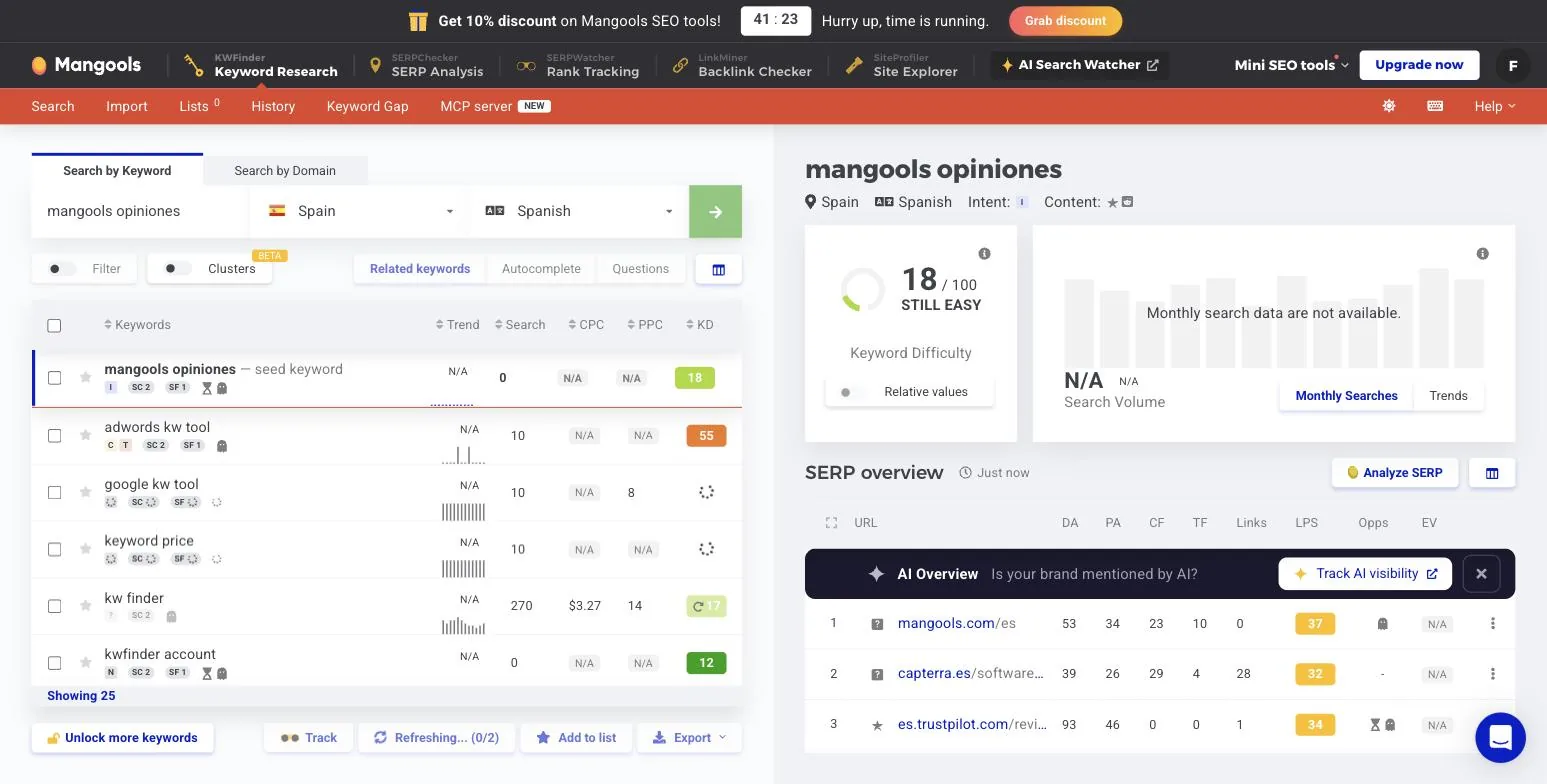
Task: Select all keywords with the header checkbox
Action: (x=54, y=325)
